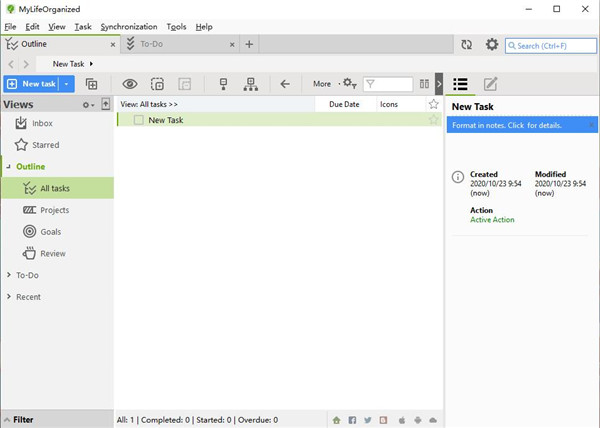Click the sync icon beside settings gear
The image size is (600, 428).
(467, 44)
